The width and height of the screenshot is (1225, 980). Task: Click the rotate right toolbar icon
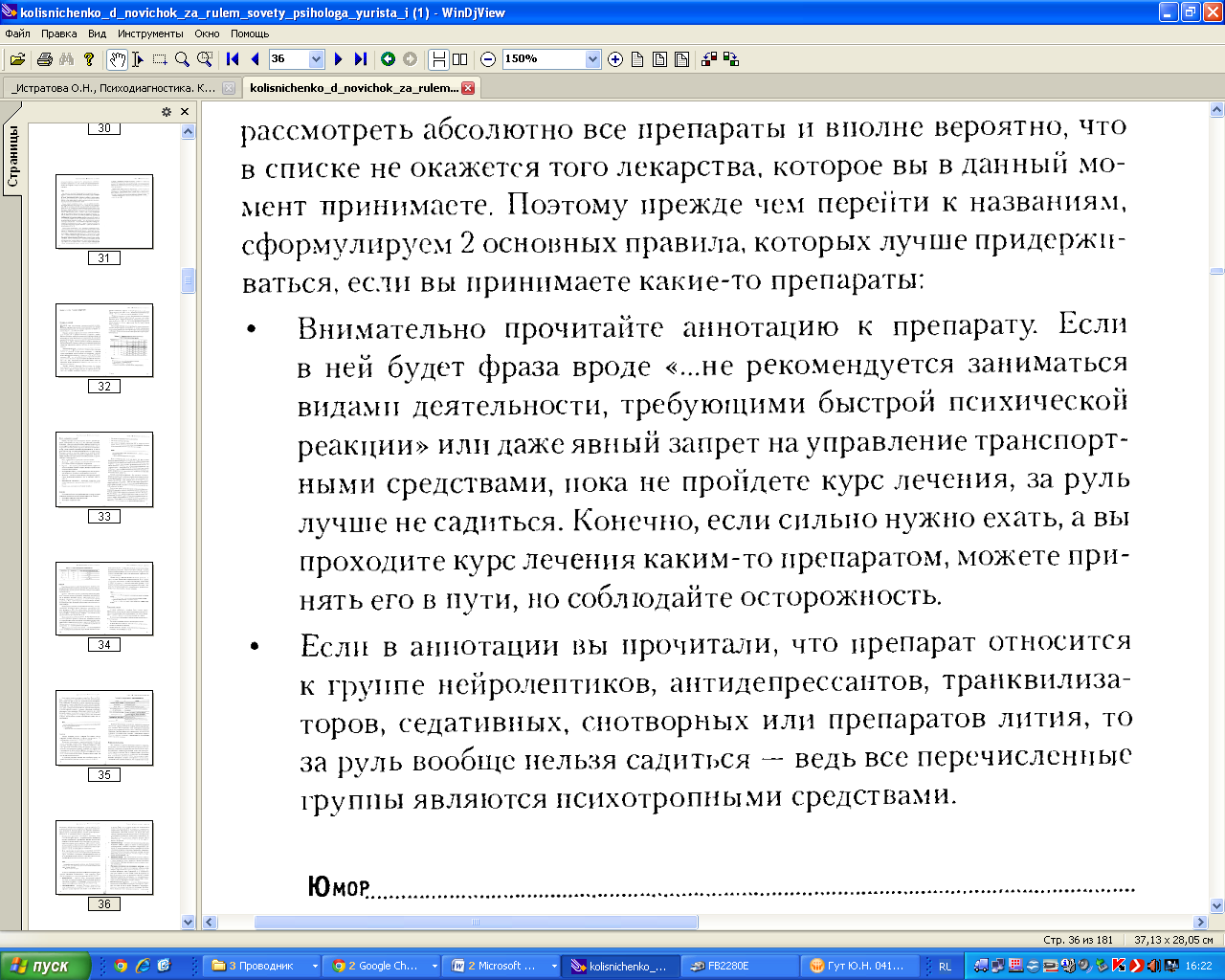[x=731, y=59]
